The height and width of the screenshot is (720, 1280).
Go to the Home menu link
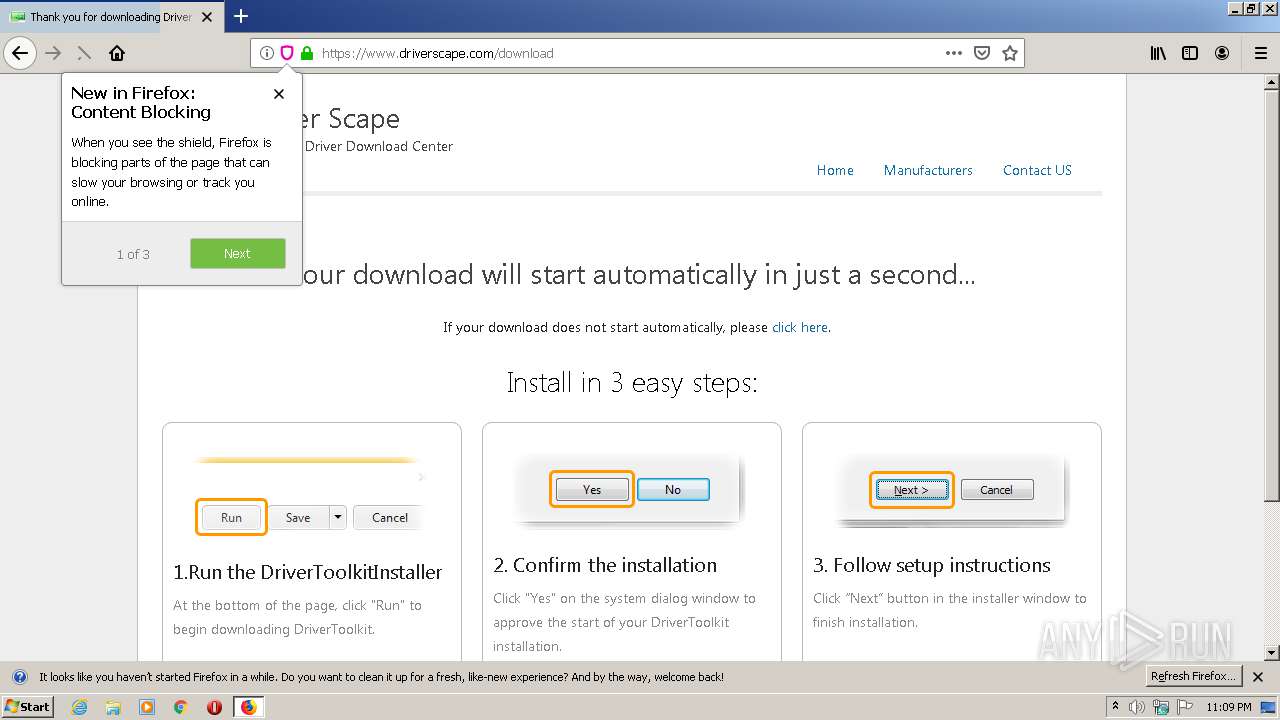(x=835, y=170)
